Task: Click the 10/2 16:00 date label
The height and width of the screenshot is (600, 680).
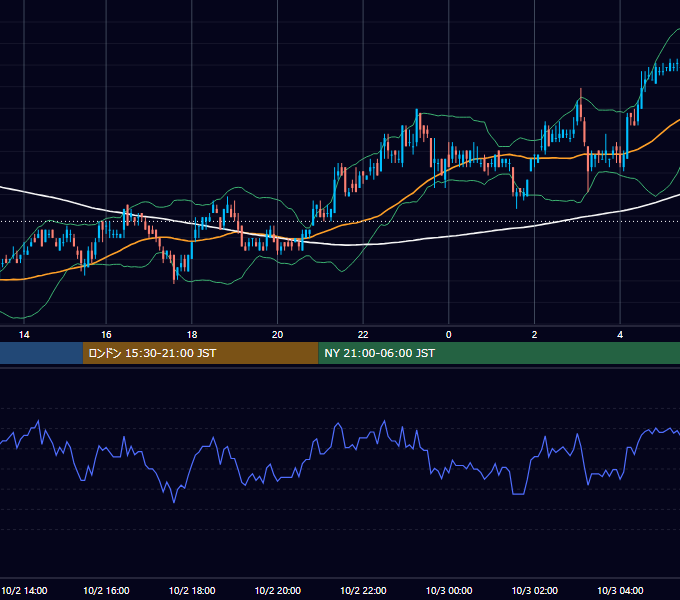Action: coord(106,591)
